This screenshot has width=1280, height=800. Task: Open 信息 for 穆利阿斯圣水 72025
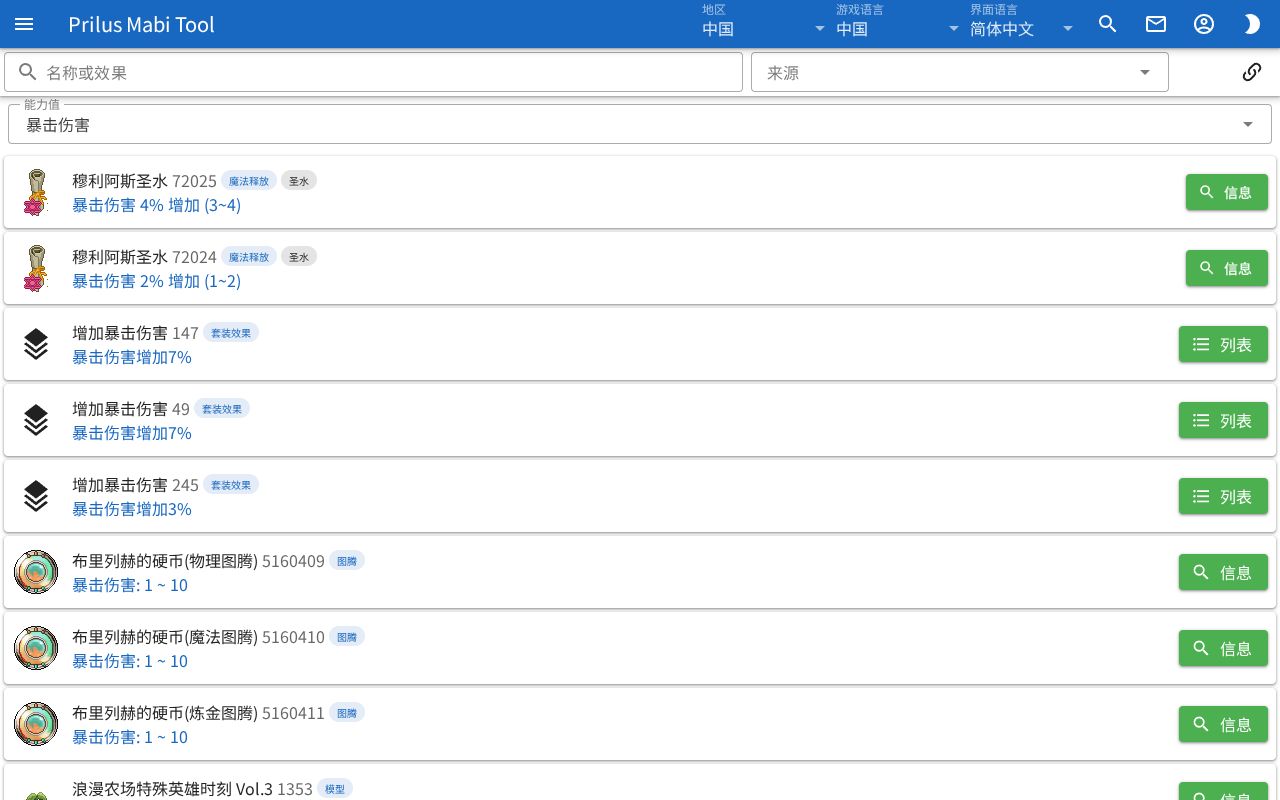click(1227, 192)
